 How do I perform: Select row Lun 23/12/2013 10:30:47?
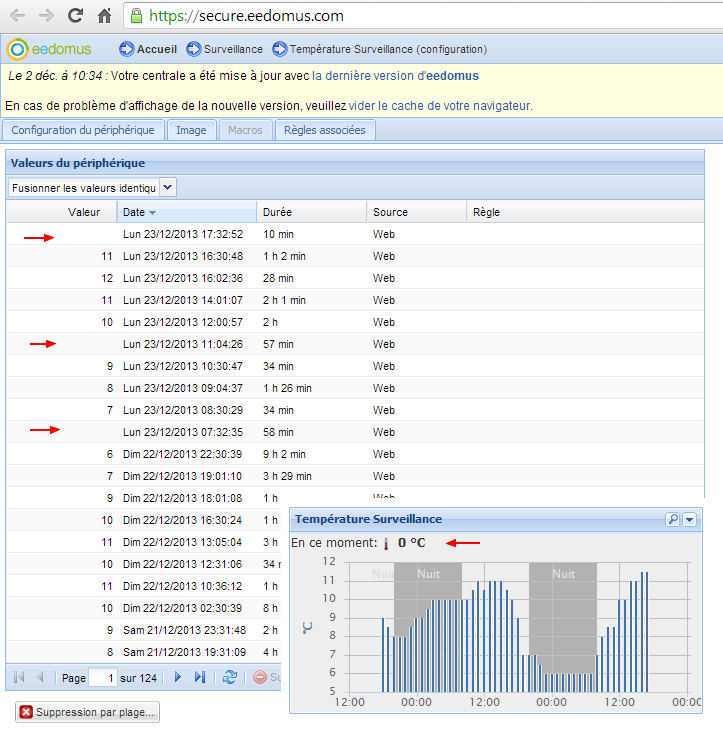point(355,366)
